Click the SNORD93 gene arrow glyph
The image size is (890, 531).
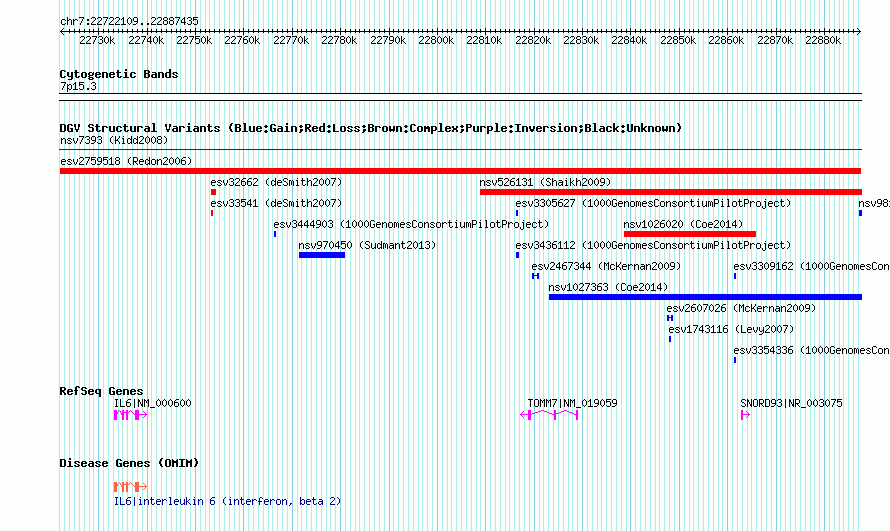745,415
